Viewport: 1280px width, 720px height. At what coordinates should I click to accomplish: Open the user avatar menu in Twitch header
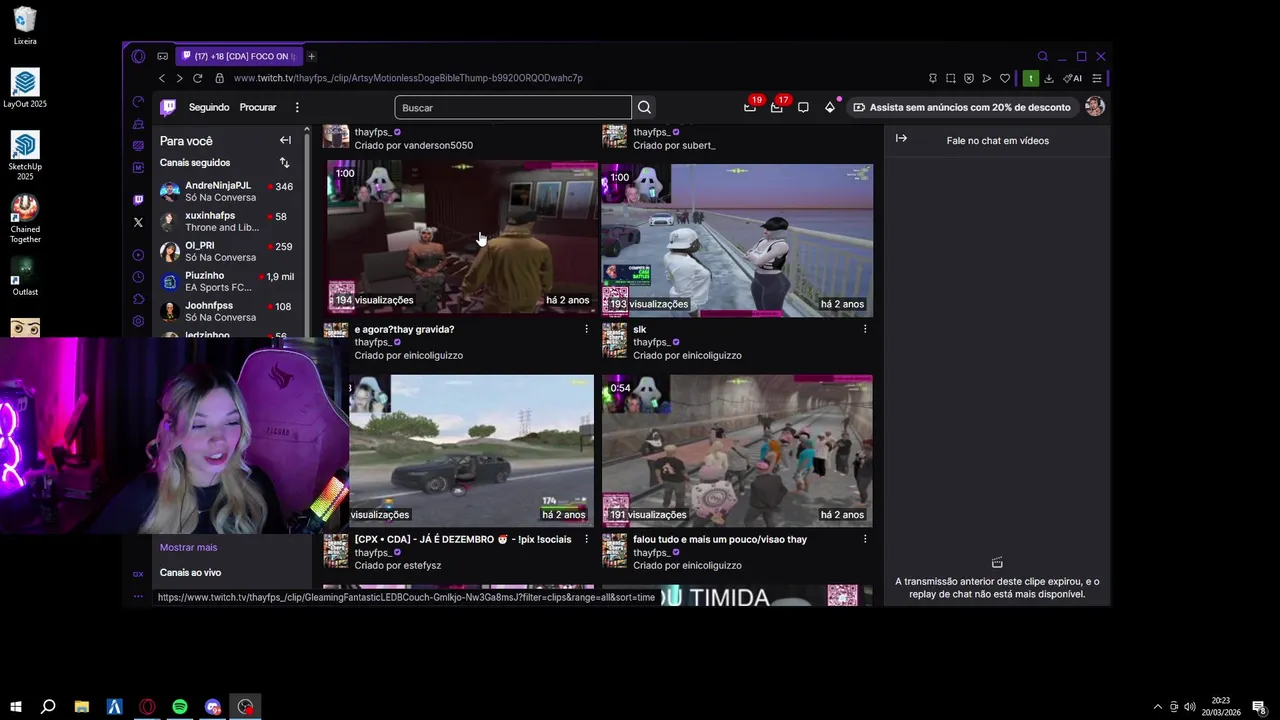coord(1095,107)
